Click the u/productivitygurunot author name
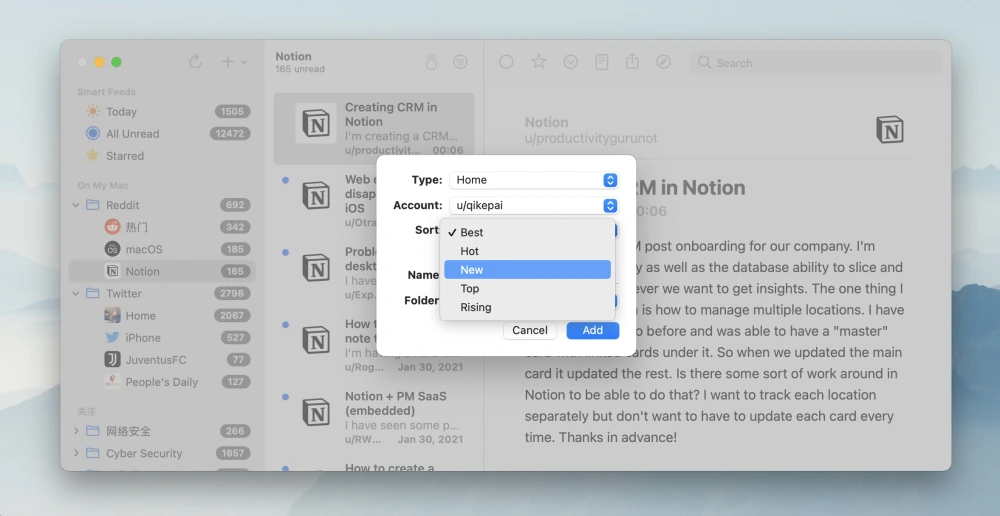The image size is (1000, 516). pyautogui.click(x=591, y=138)
